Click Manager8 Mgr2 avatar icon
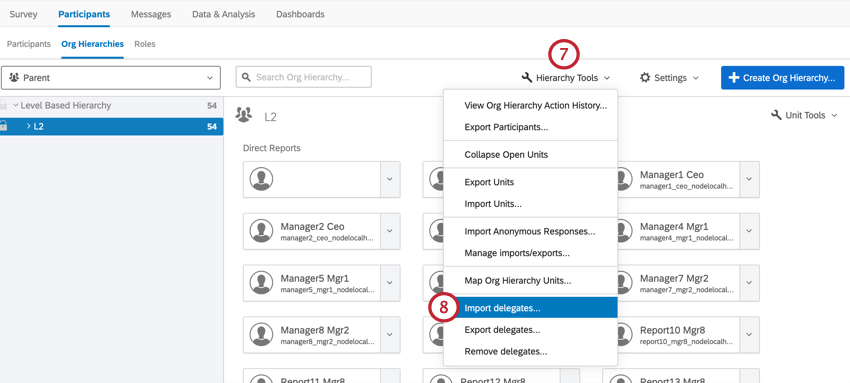 (261, 335)
